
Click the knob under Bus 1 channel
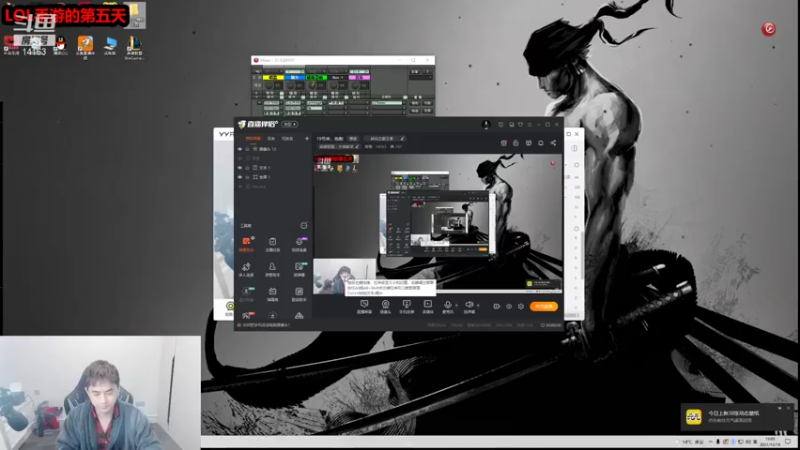[x=334, y=86]
